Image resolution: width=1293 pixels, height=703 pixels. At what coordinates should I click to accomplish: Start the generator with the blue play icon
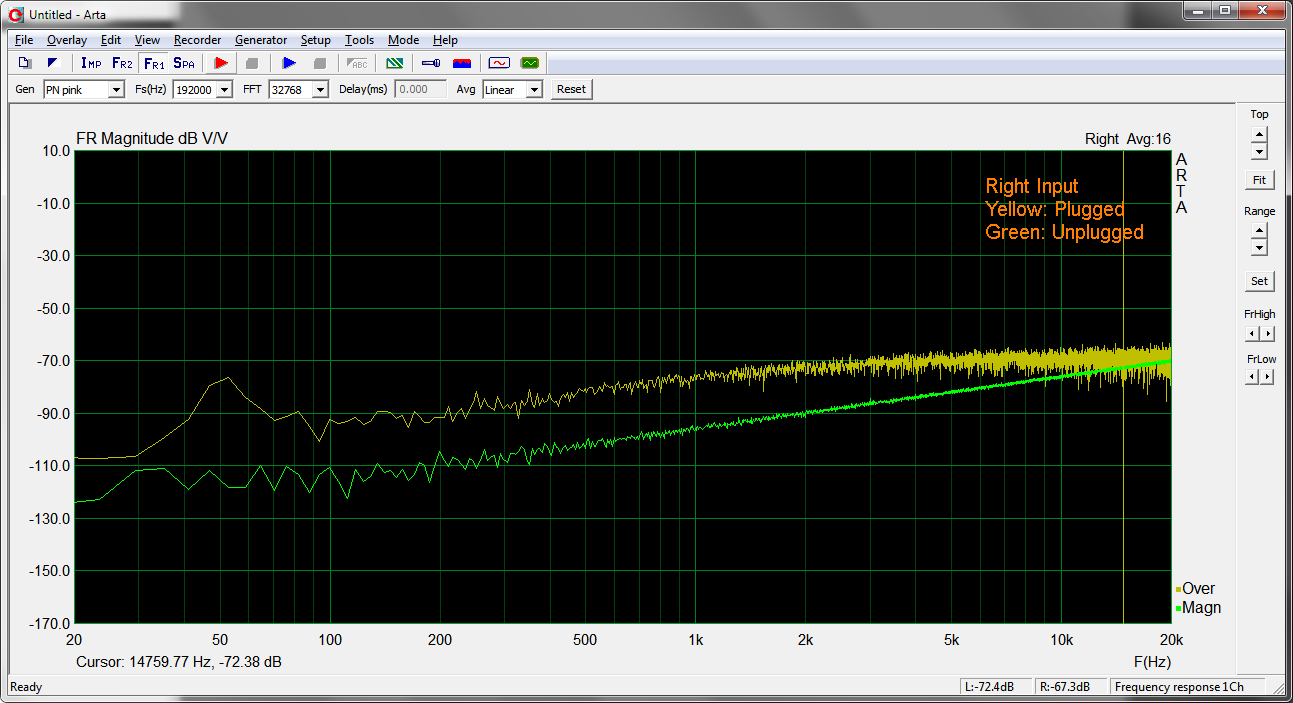pos(289,63)
